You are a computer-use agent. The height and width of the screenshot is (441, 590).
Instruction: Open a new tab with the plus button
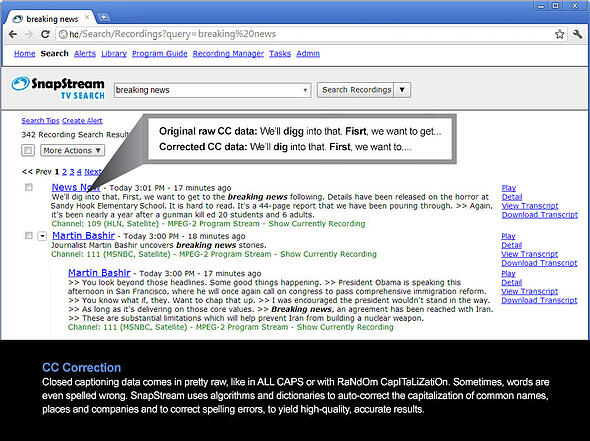tap(103, 17)
